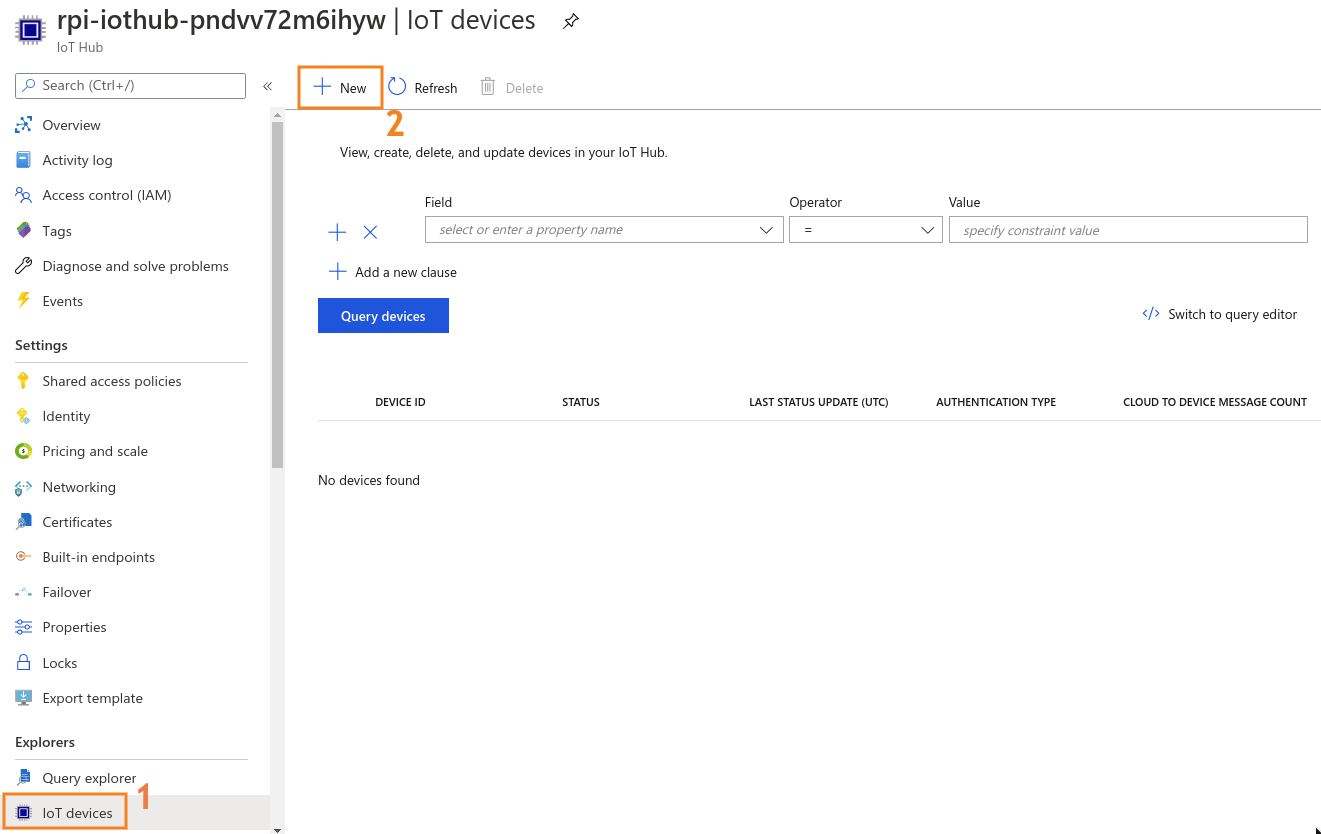
Task: Focus the sidebar Search box
Action: click(x=130, y=86)
